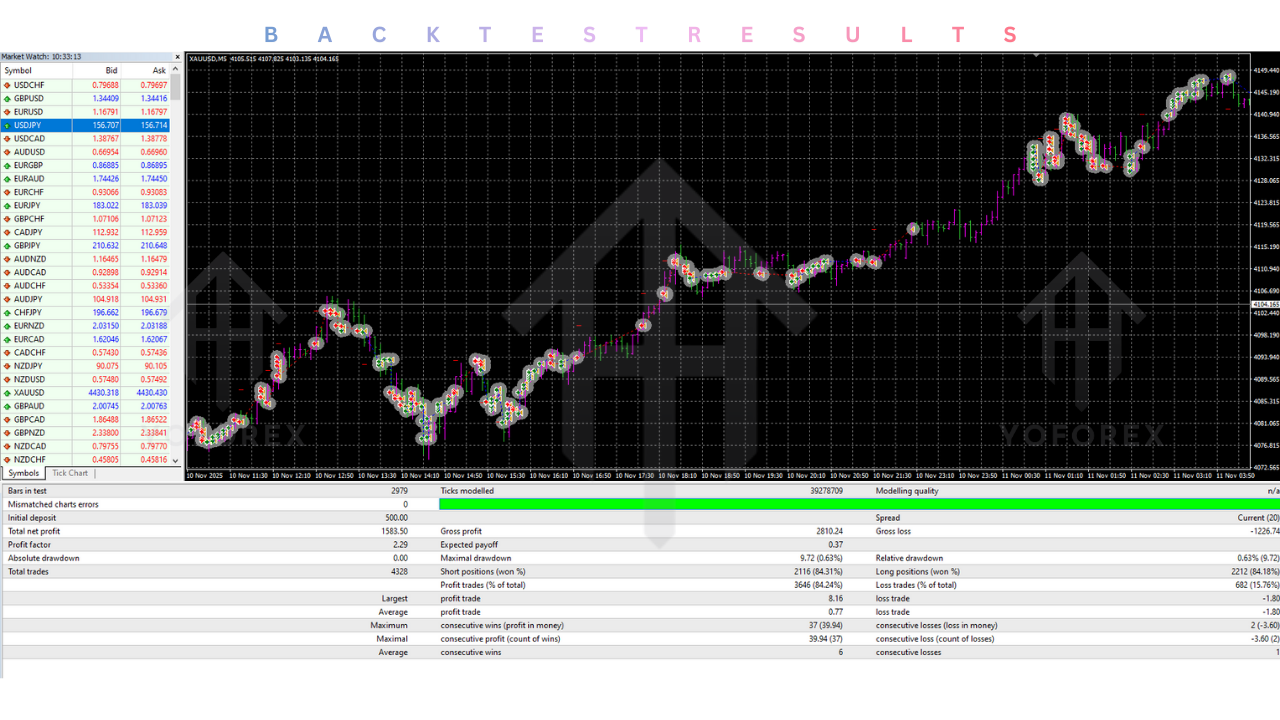Select the red arrow icon beside USDCHF
This screenshot has width=1280, height=720.
[x=8, y=85]
